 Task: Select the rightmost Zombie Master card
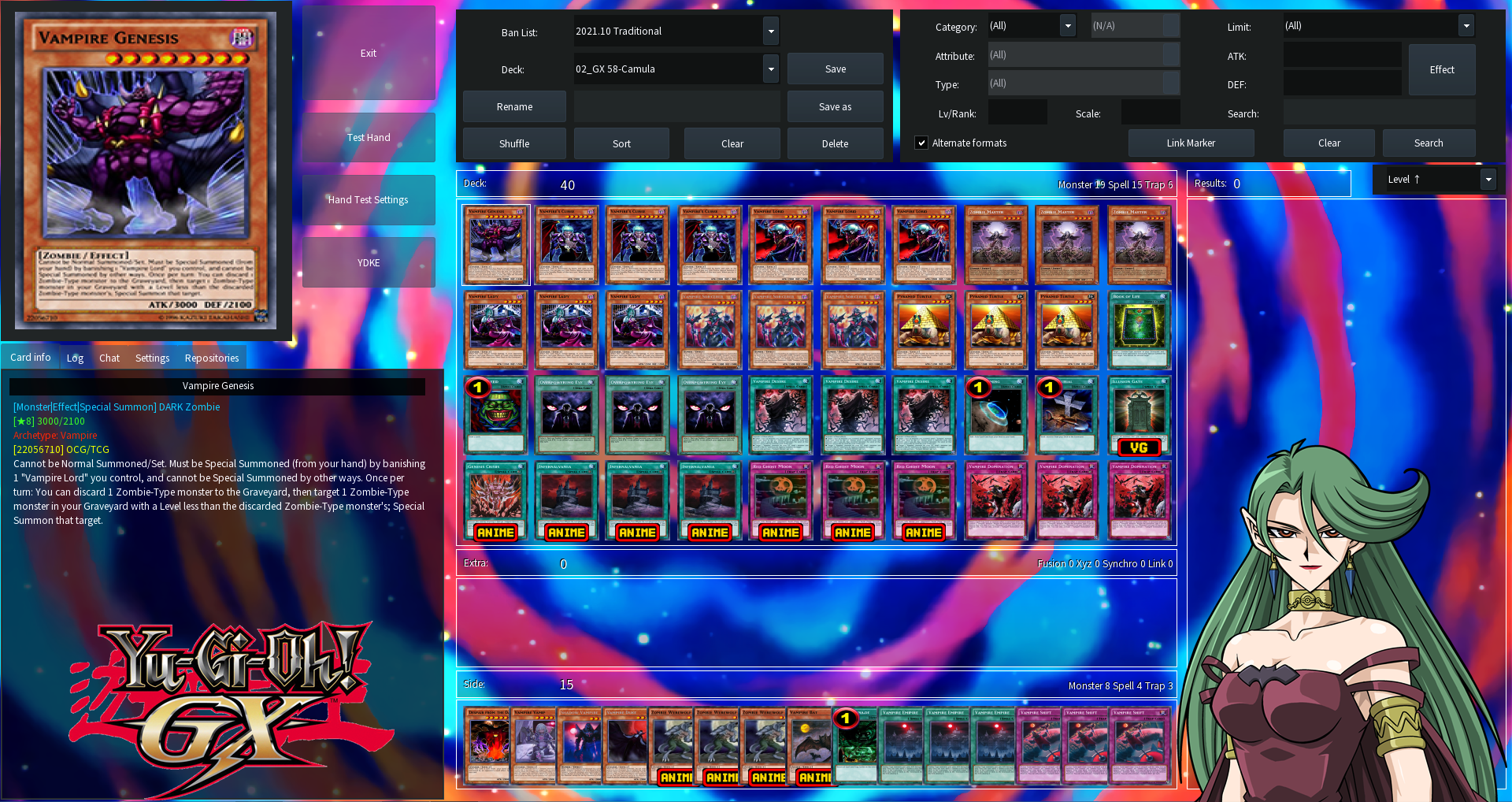point(1139,245)
